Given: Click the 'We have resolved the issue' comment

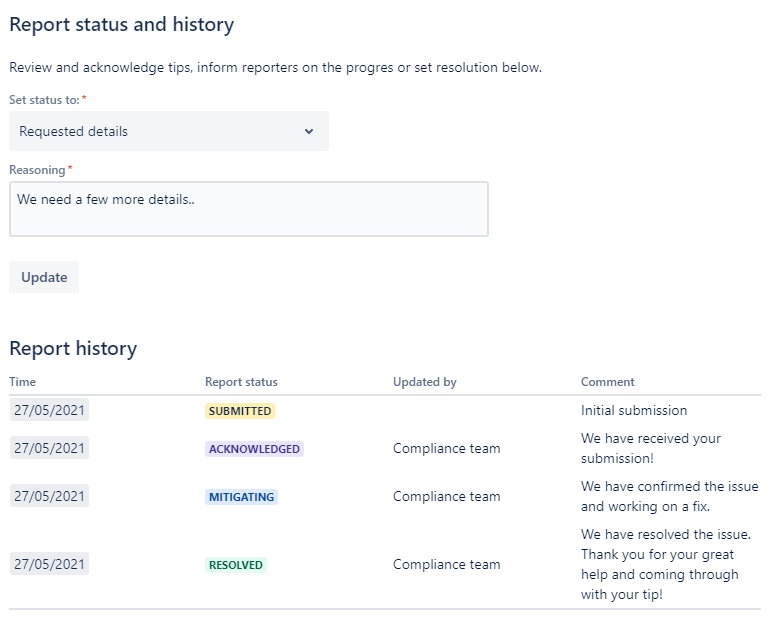Looking at the screenshot, I should tap(665, 564).
